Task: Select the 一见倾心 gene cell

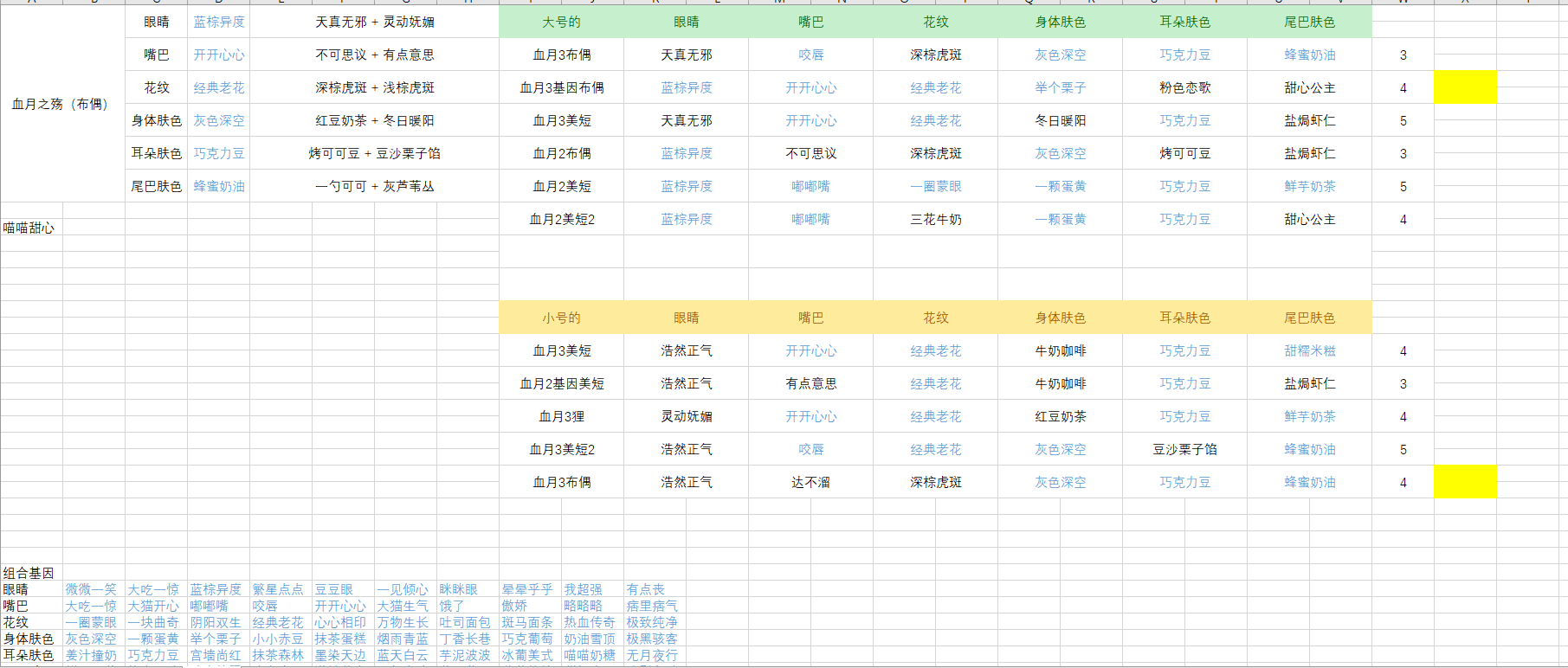Action: tap(405, 589)
